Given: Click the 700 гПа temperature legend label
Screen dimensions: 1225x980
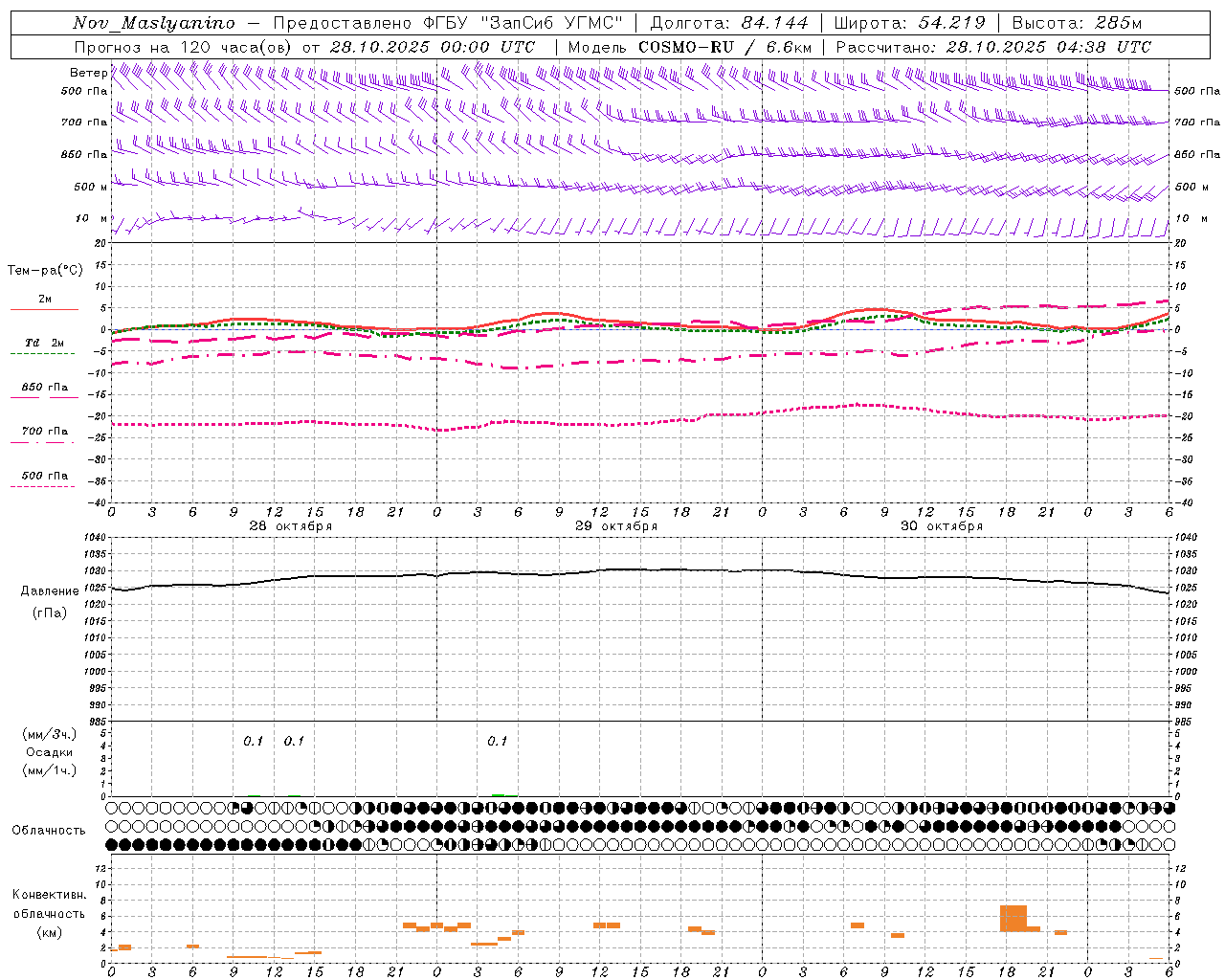Looking at the screenshot, I should coord(45,432).
